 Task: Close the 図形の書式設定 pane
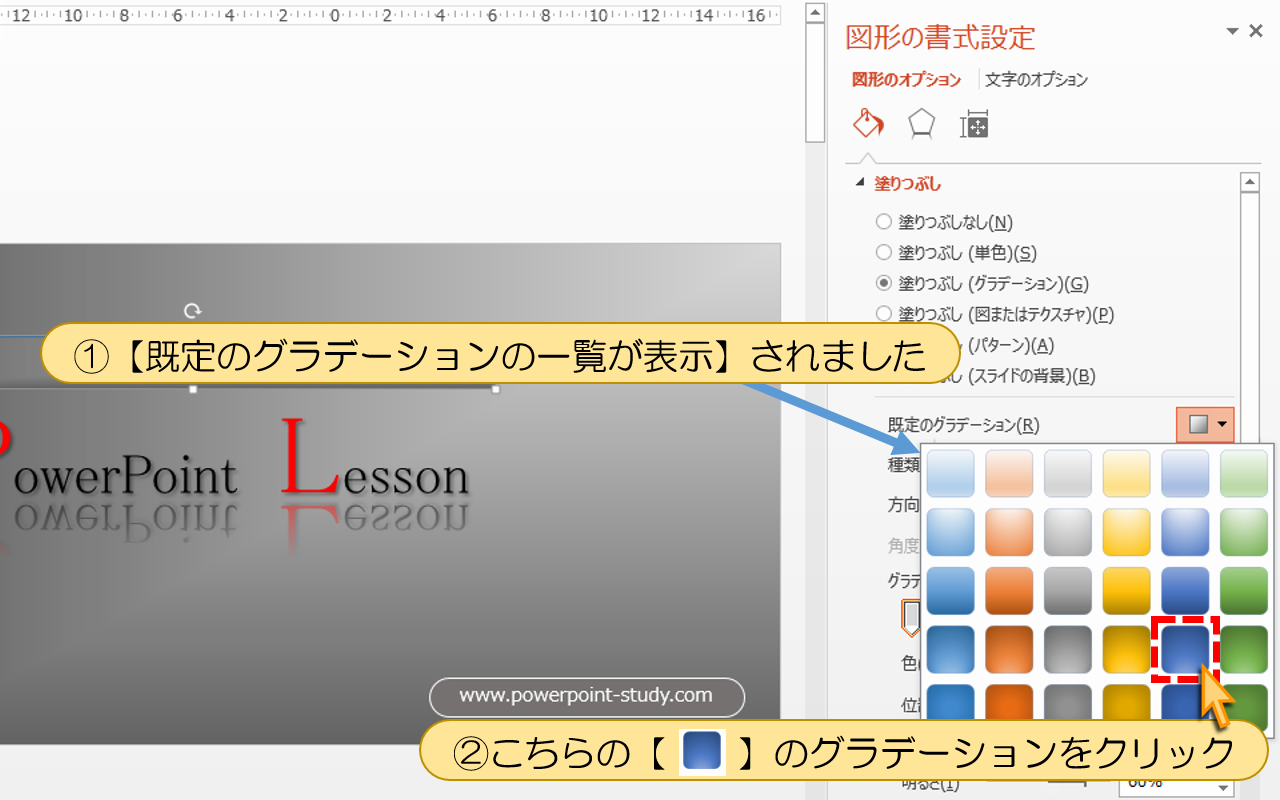coord(1257,32)
